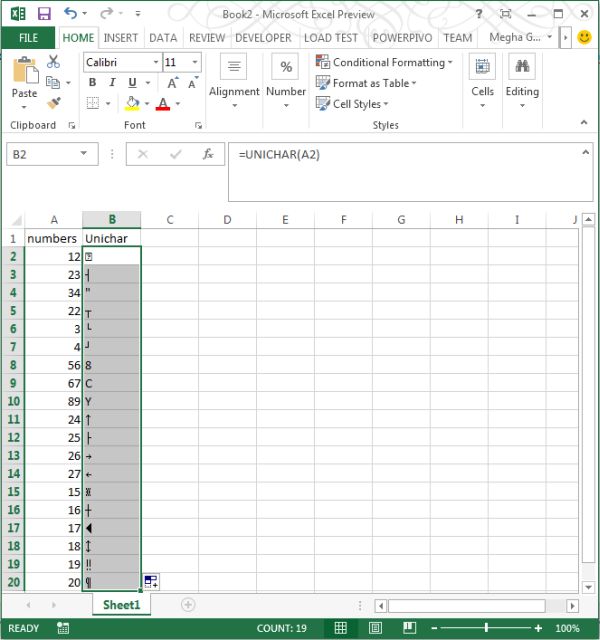Expand the formula bar
This screenshot has width=600, height=640.
pyautogui.click(x=585, y=152)
